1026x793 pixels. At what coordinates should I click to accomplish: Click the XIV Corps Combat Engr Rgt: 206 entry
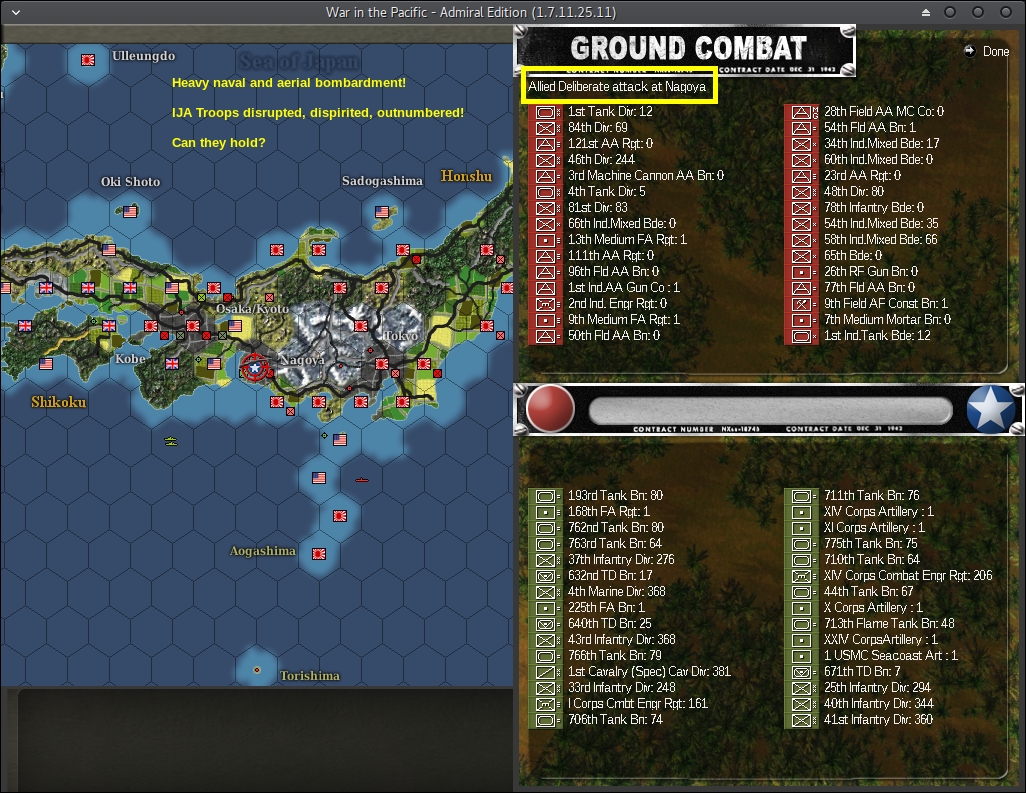(x=908, y=576)
